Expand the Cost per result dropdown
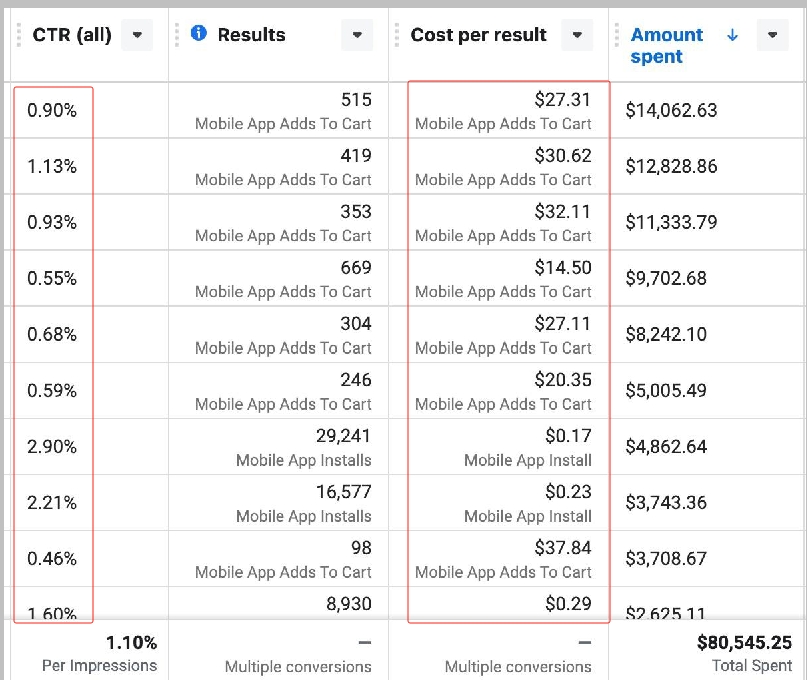The height and width of the screenshot is (680, 807). pos(577,35)
